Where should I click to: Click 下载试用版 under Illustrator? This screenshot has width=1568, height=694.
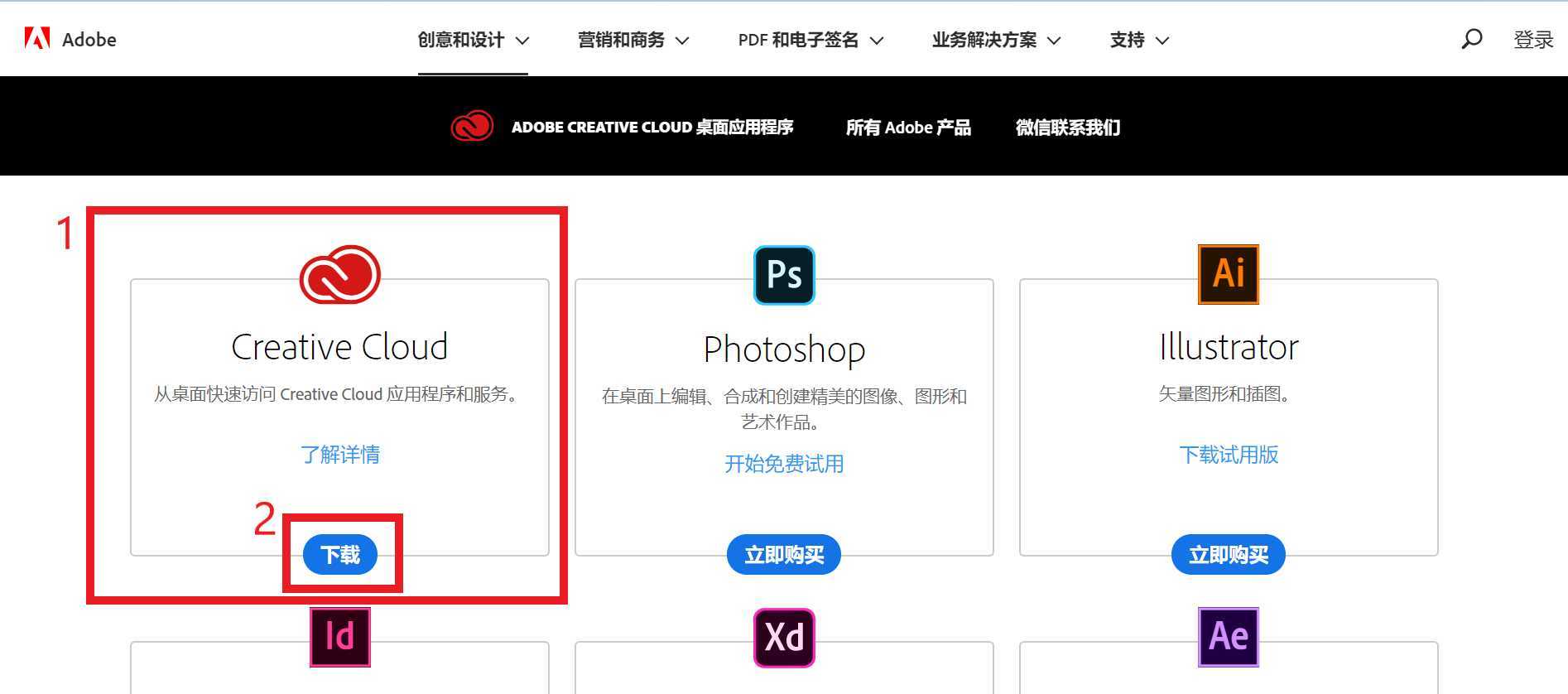coord(1229,454)
